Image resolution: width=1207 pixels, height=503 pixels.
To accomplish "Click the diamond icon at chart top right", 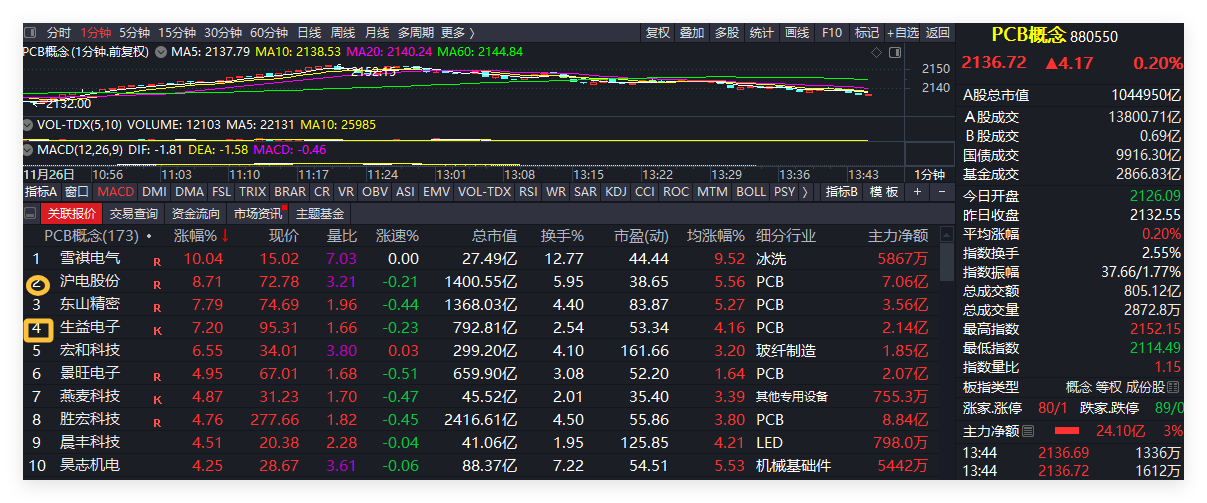I will pos(877,52).
